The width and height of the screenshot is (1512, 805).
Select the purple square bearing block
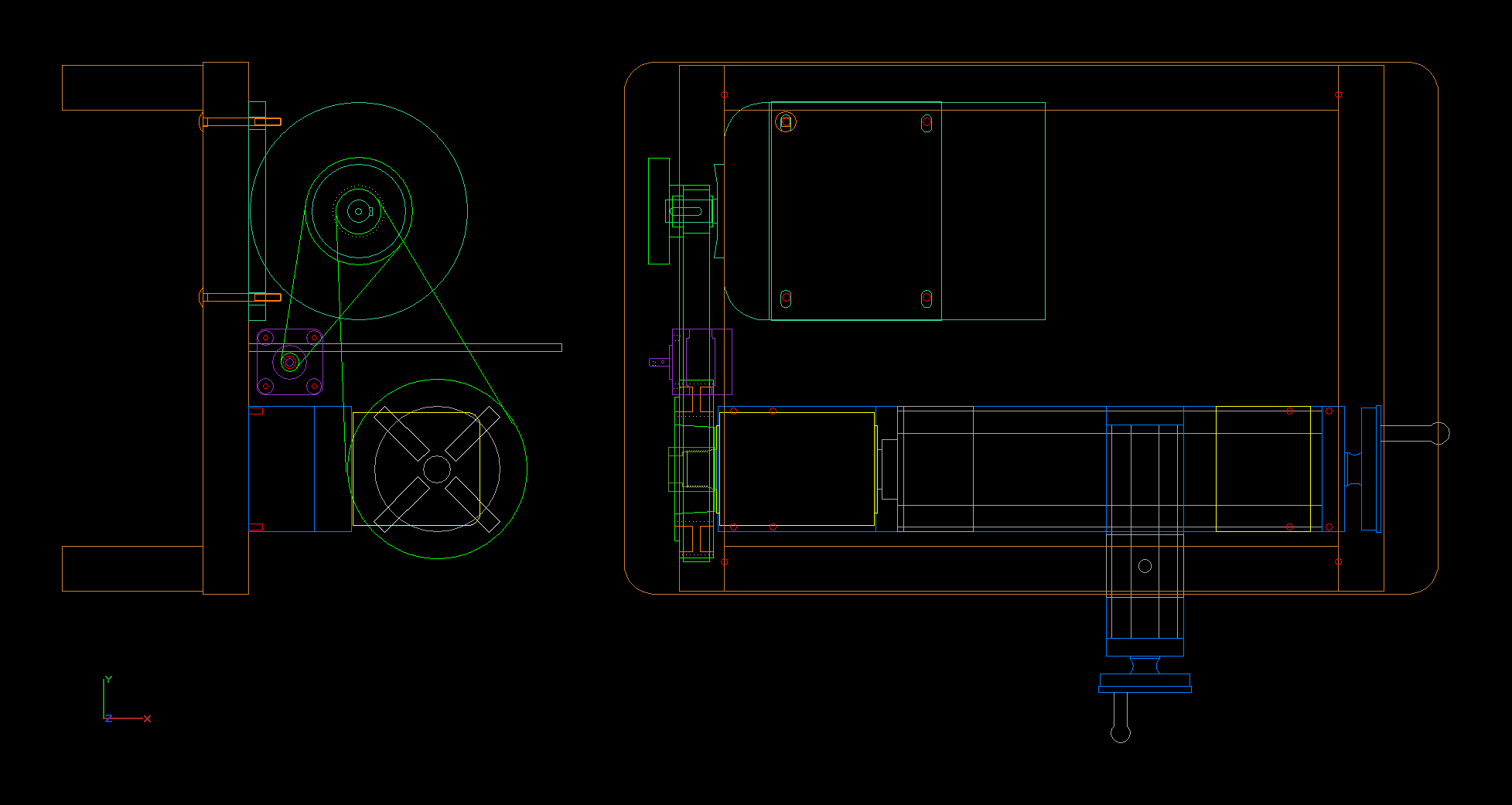click(x=290, y=362)
